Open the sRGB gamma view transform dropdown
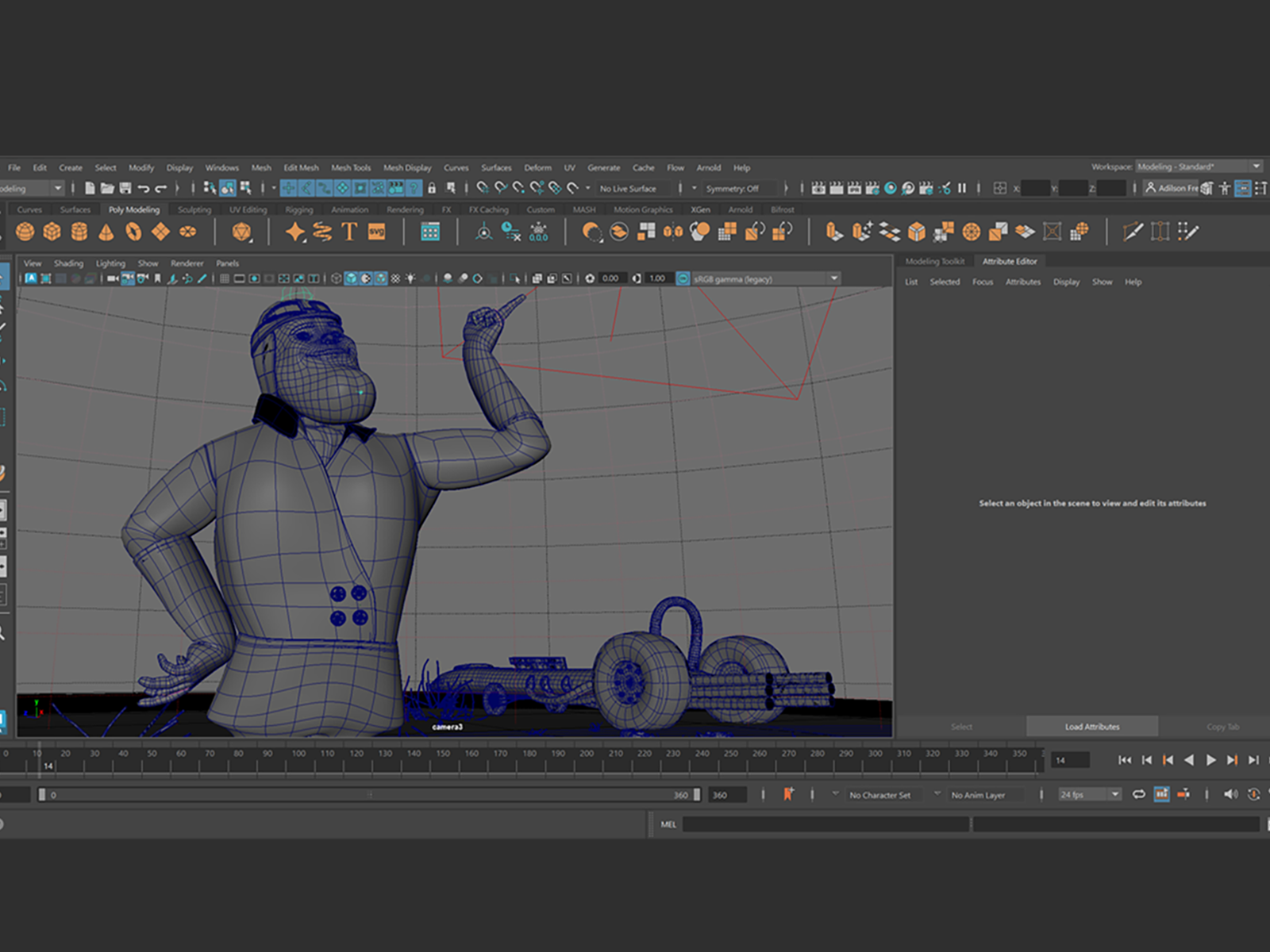This screenshot has height=952, width=1270. pos(765,278)
